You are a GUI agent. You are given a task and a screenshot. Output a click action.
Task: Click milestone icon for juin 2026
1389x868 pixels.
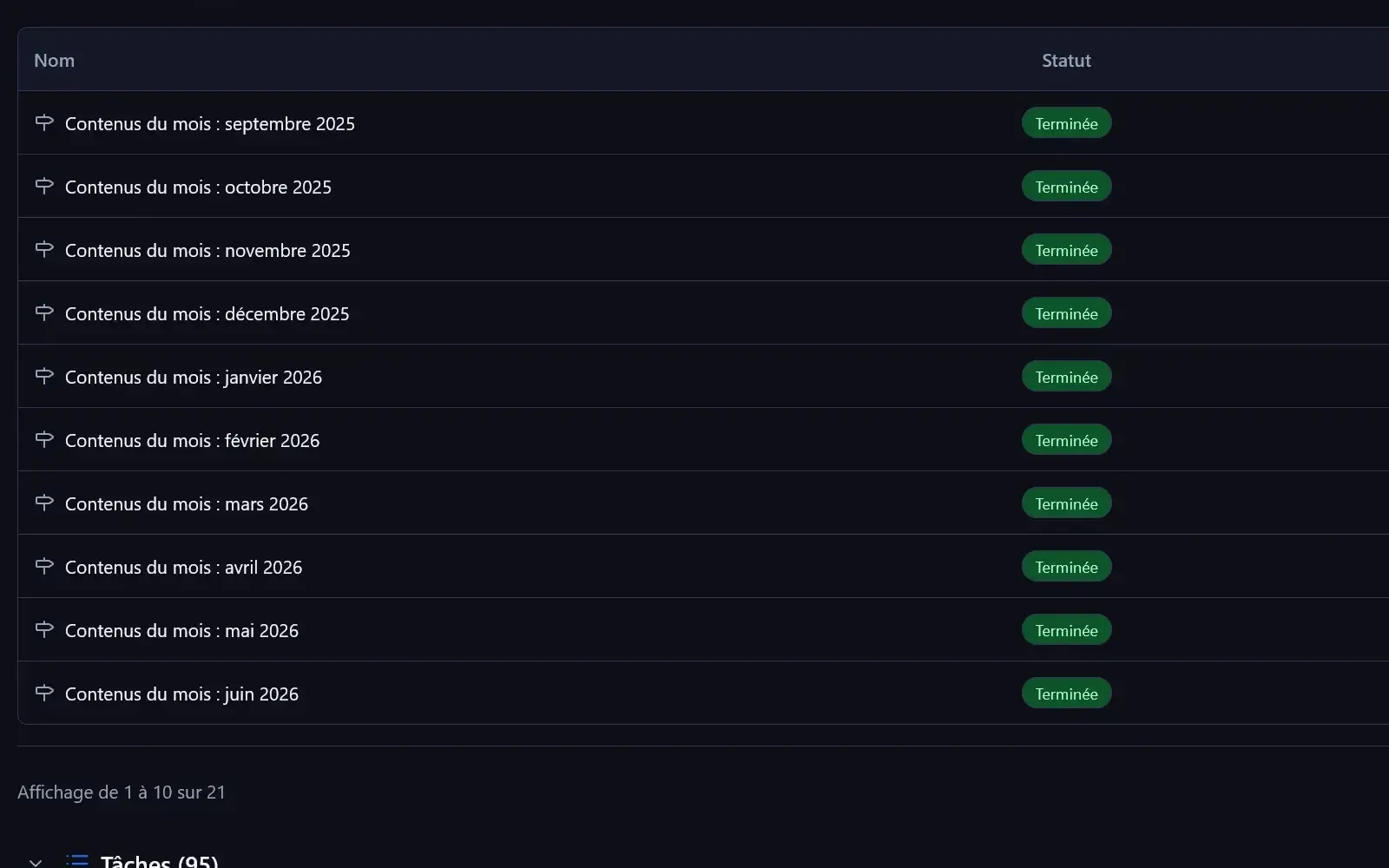(x=44, y=693)
